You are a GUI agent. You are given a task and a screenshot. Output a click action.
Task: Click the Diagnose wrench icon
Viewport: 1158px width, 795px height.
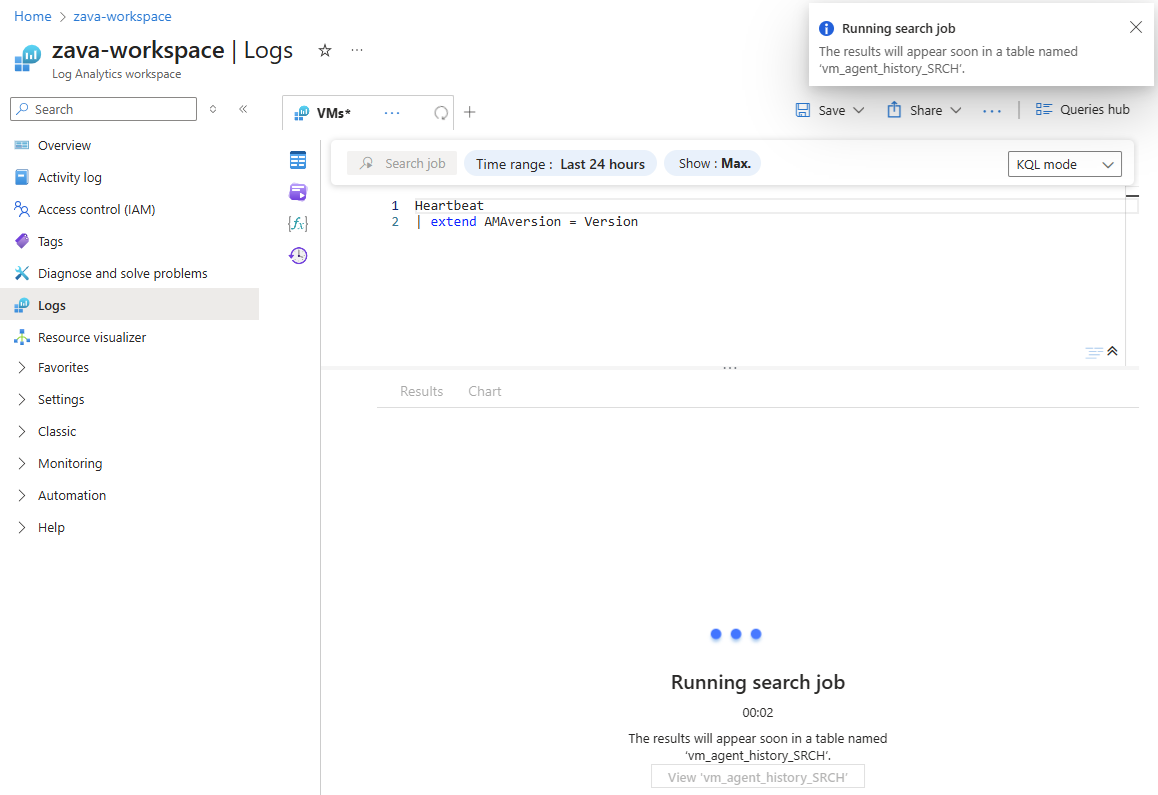coord(22,273)
